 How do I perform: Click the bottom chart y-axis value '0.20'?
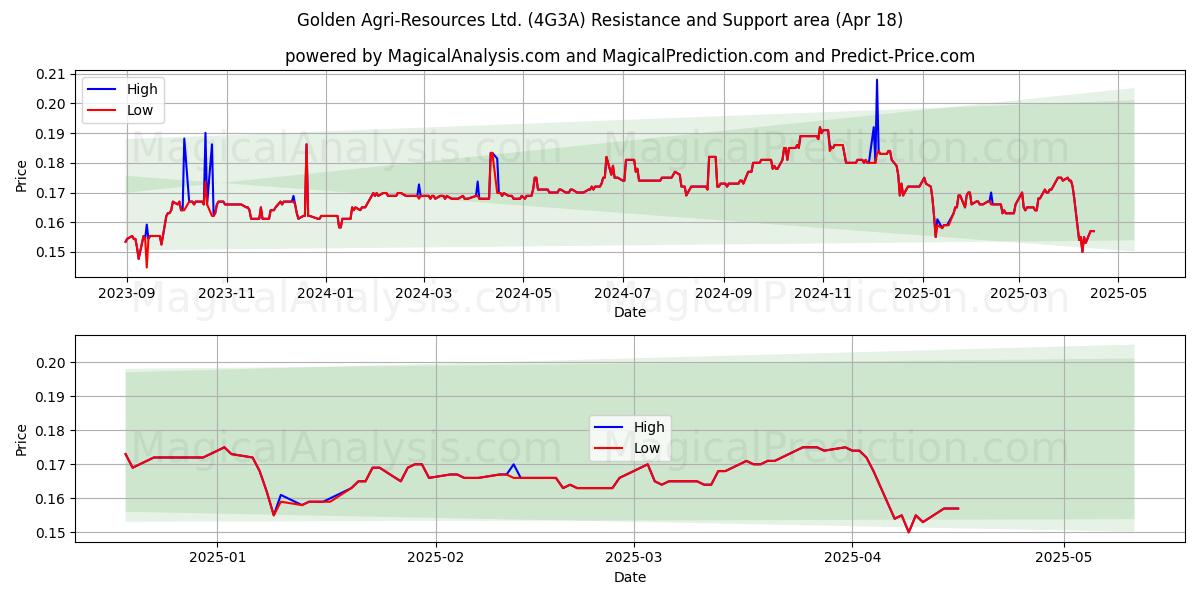[x=51, y=363]
